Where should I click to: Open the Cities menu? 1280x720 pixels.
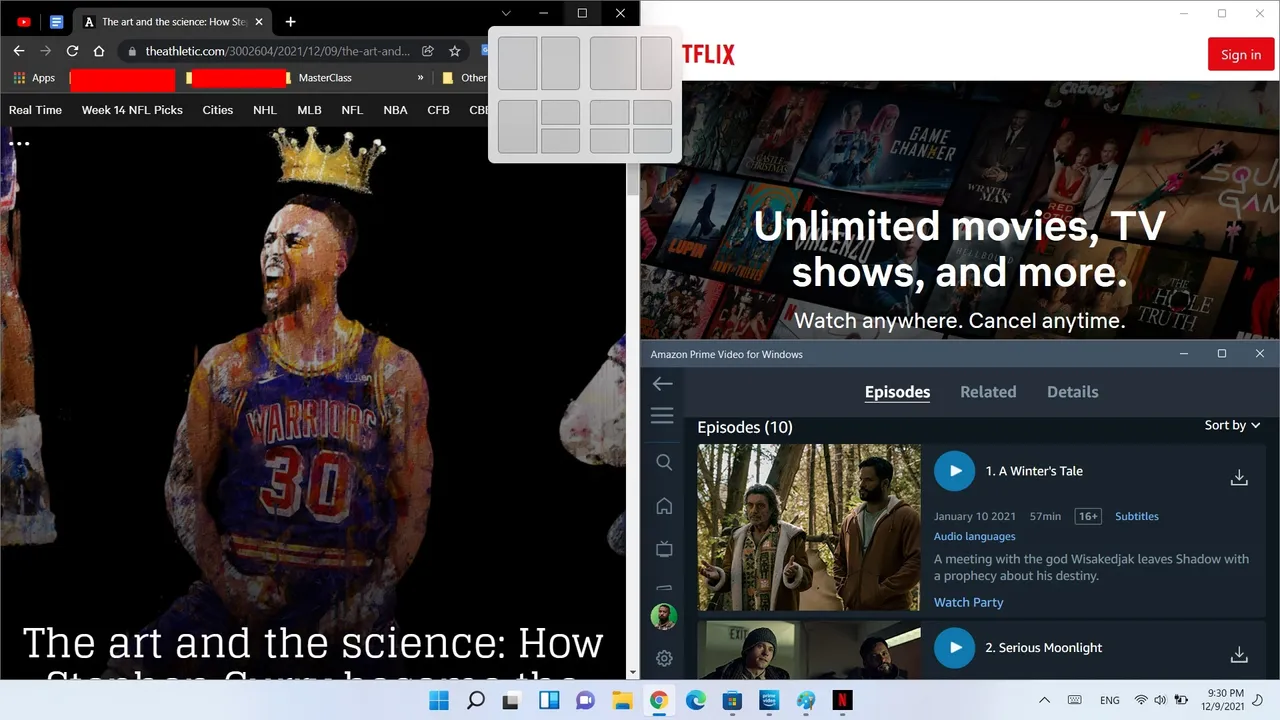coord(217,110)
